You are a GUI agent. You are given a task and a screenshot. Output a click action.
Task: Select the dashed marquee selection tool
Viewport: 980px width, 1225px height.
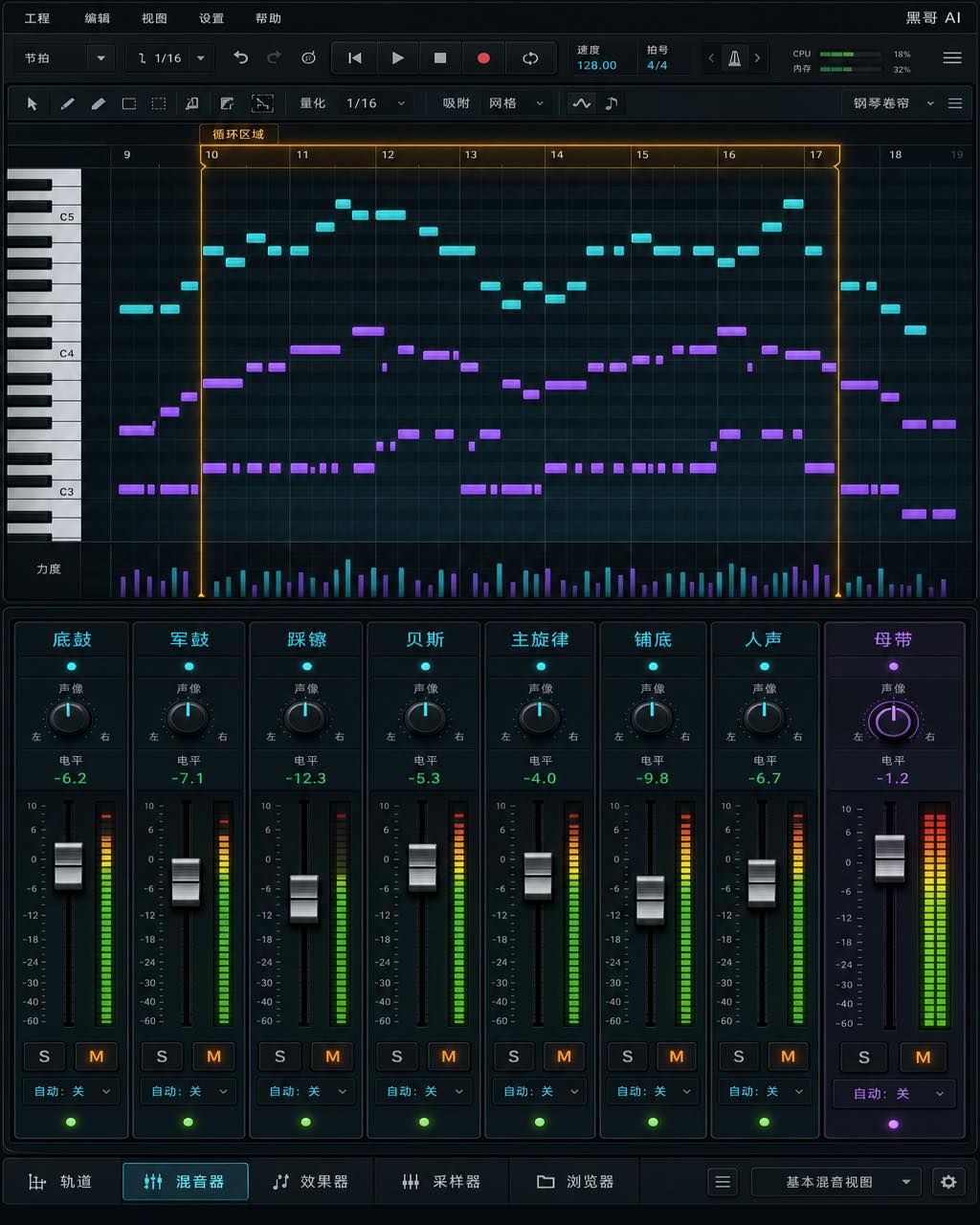click(x=159, y=103)
